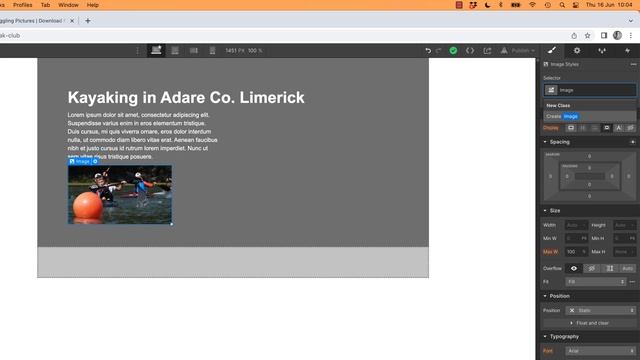Screen dimensions: 640x360
Task: Open the export code icon
Action: coord(470,51)
